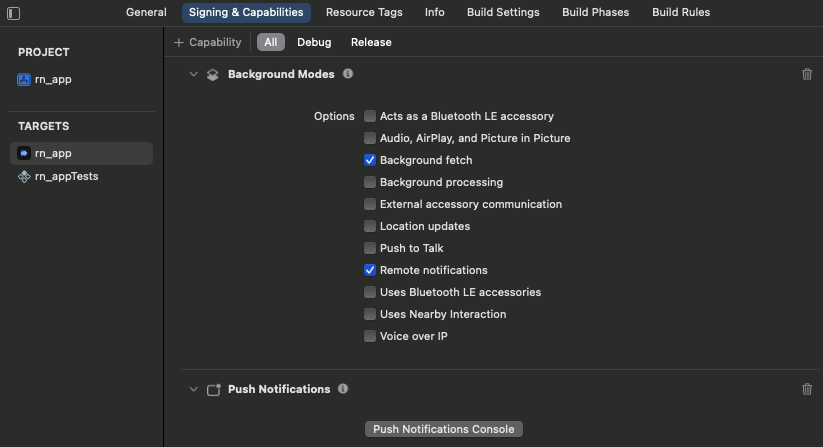Viewport: 823px width, 447px height.
Task: Collapse the Background Modes section
Action: point(194,74)
